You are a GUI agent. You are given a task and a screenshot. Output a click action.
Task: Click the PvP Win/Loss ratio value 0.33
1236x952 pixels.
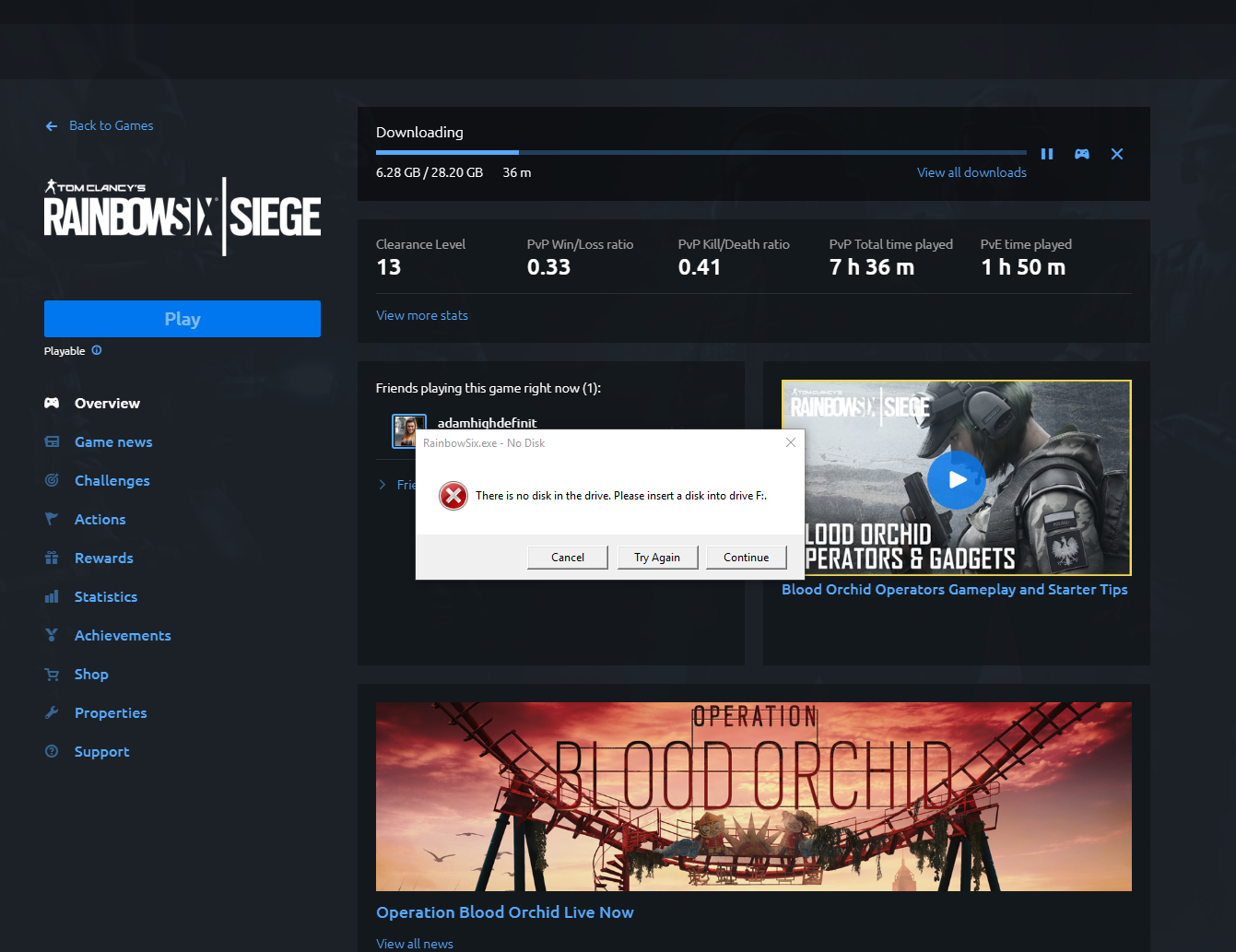548,267
